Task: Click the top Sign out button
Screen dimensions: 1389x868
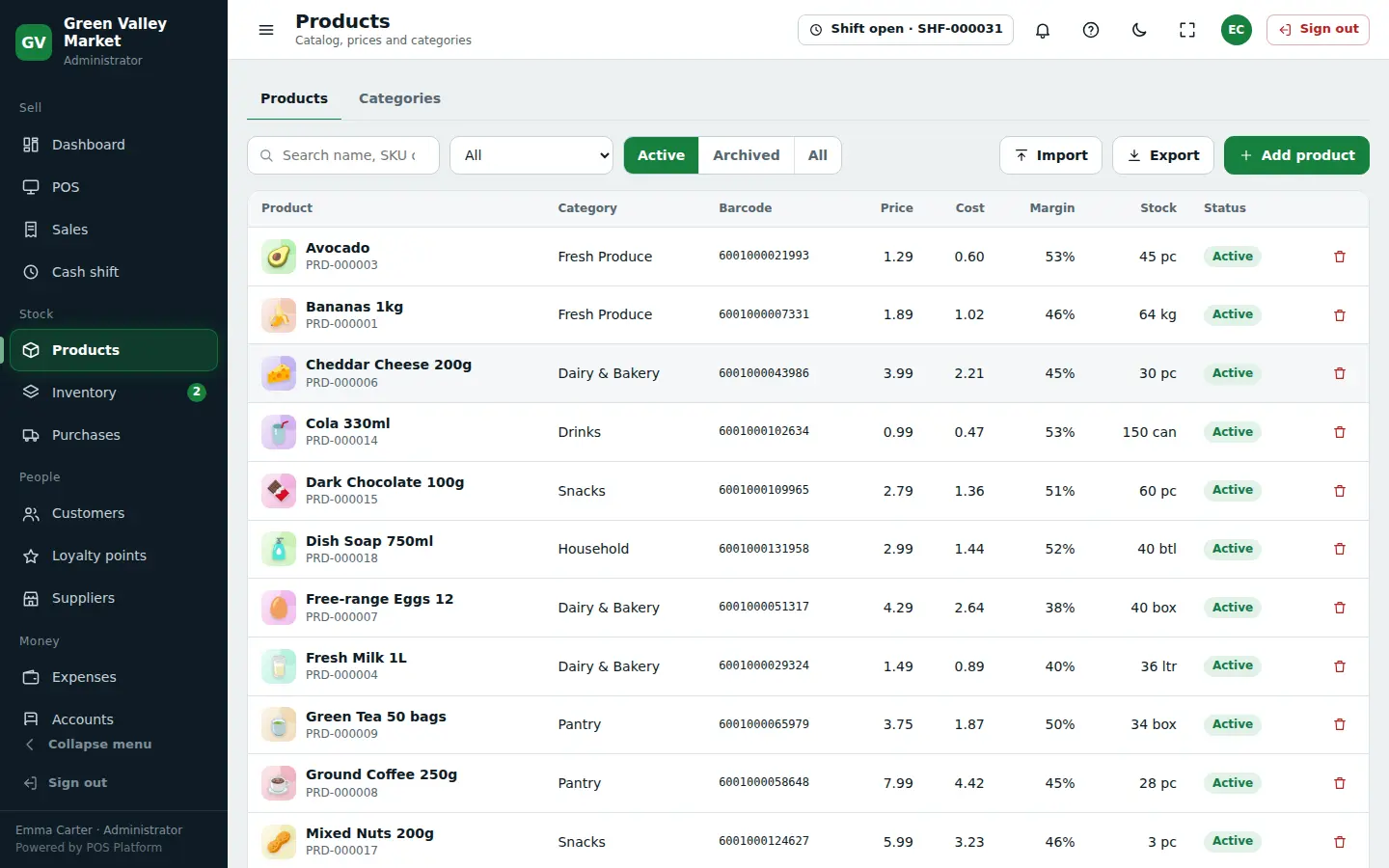Action: tap(1318, 30)
